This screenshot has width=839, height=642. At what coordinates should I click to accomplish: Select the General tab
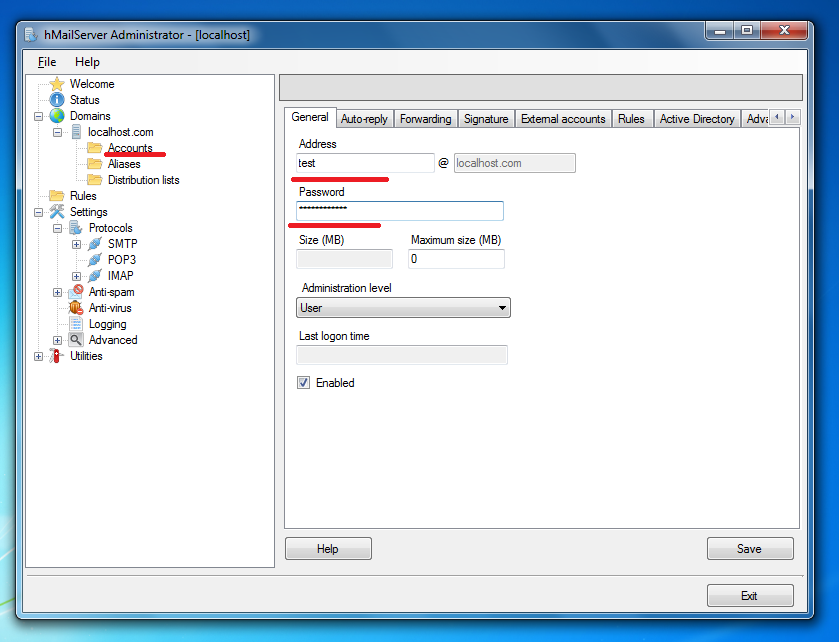(310, 117)
